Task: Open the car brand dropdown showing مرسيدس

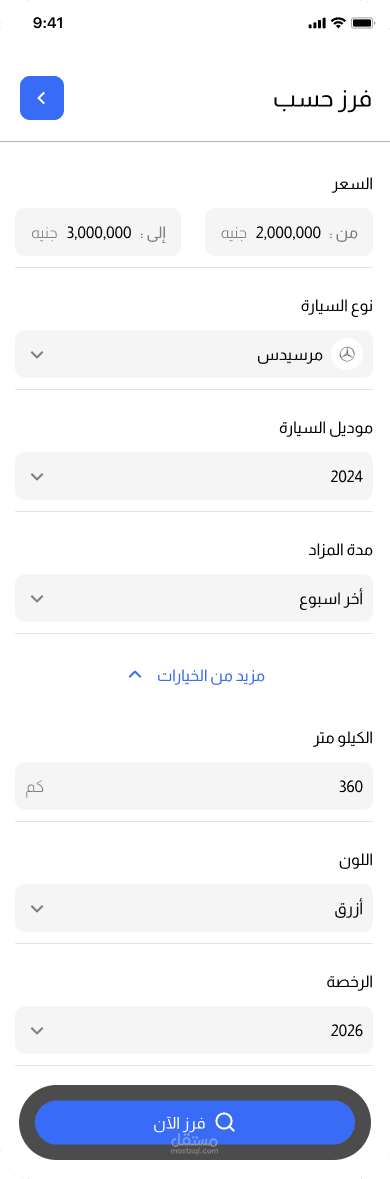Action: (x=194, y=354)
